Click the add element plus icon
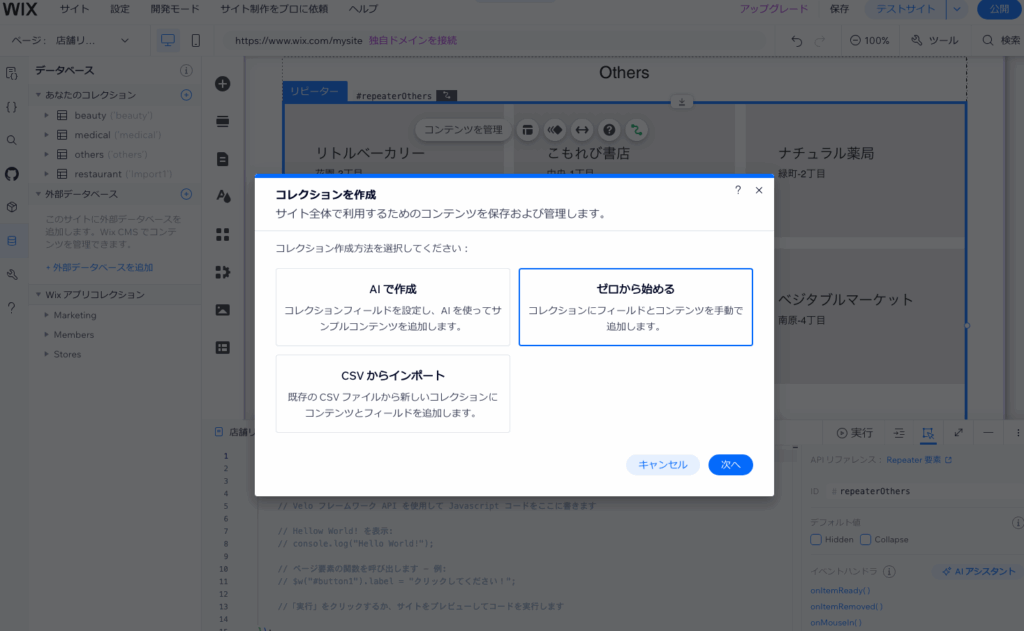The height and width of the screenshot is (631, 1024). click(222, 85)
